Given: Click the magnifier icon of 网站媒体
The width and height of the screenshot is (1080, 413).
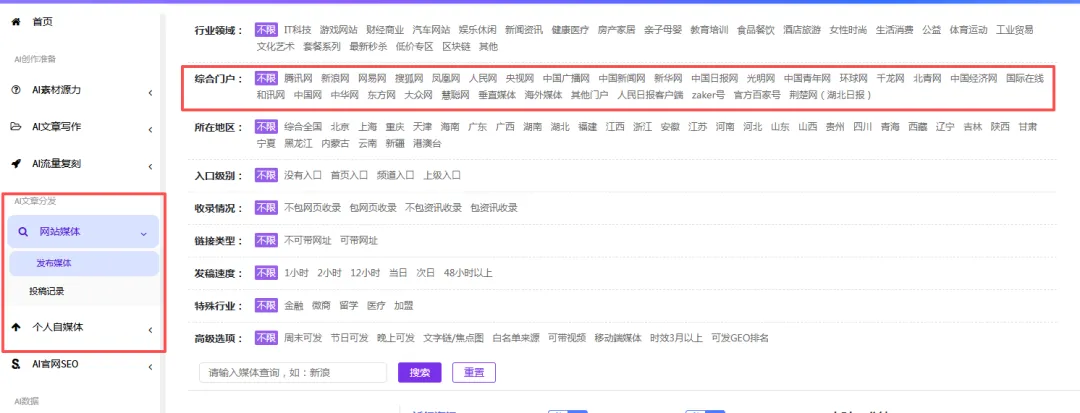Looking at the screenshot, I should pyautogui.click(x=23, y=232).
